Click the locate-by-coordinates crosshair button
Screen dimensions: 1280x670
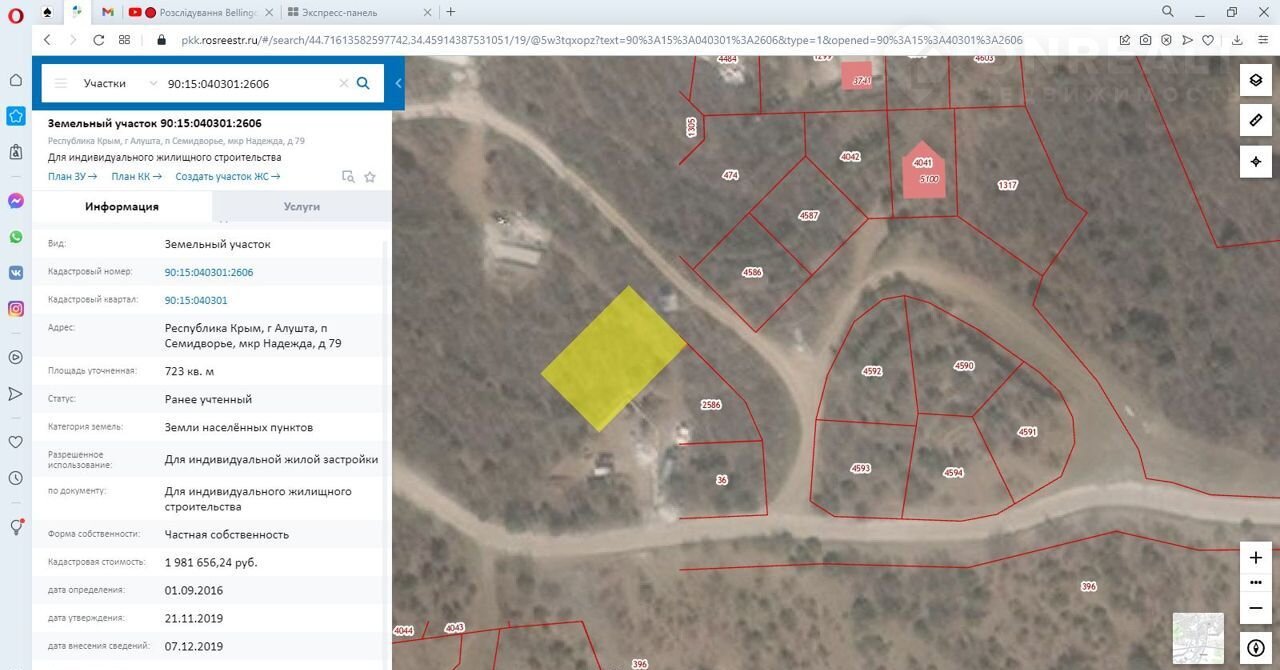1256,162
